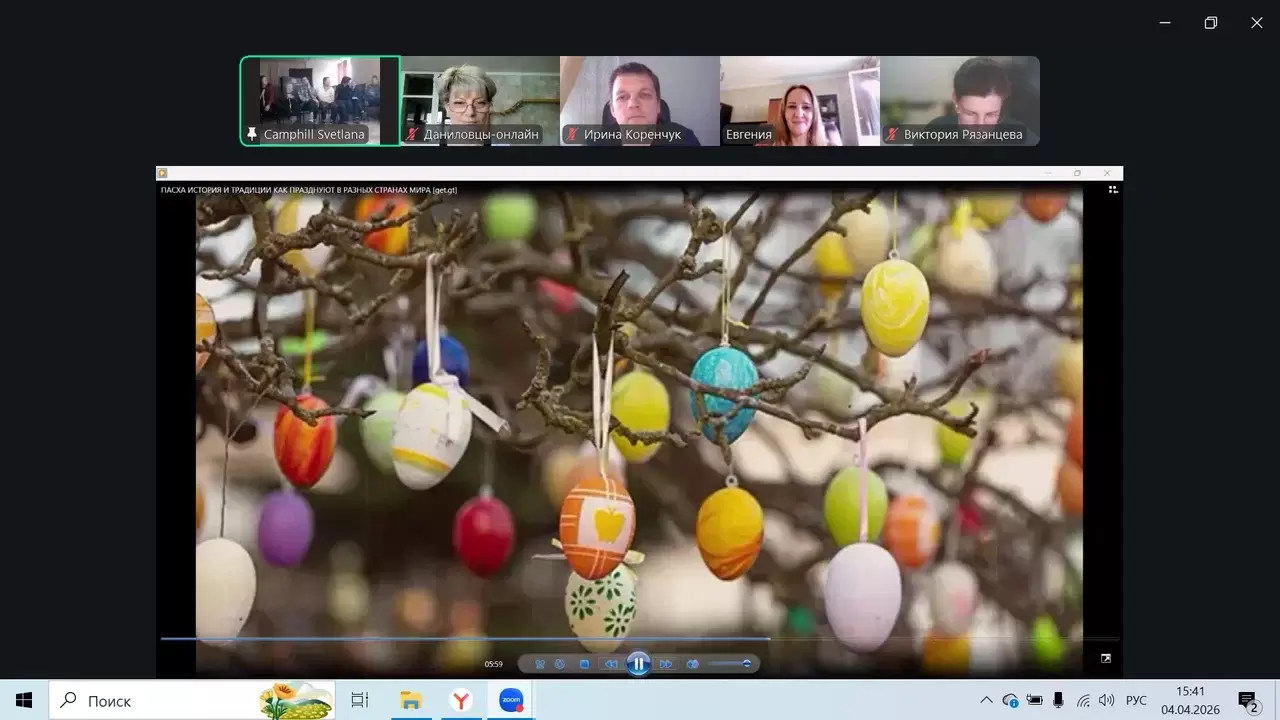Open Zoom from the taskbar
This screenshot has width=1280, height=720.
511,700
